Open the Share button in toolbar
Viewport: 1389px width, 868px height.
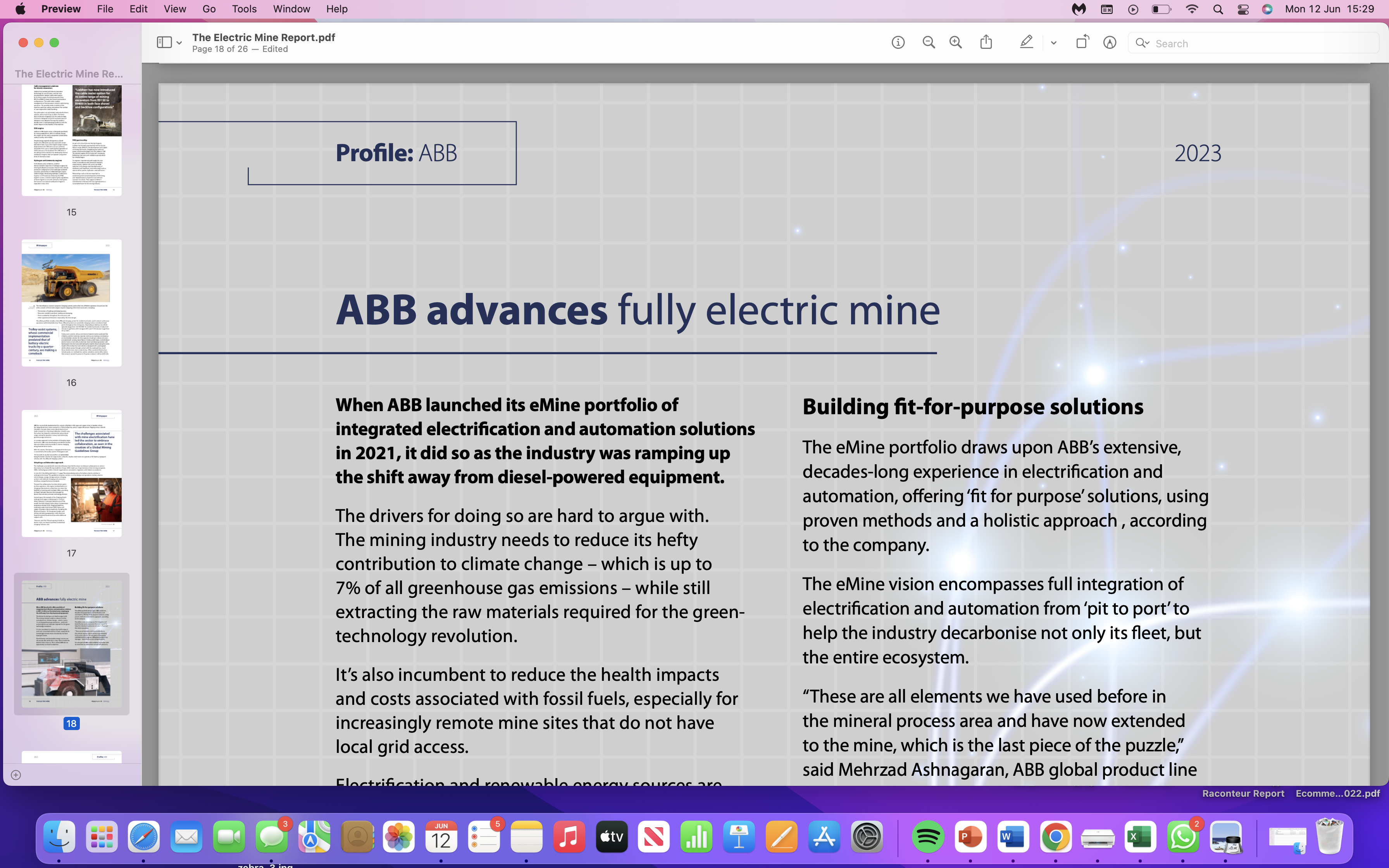pos(986,43)
